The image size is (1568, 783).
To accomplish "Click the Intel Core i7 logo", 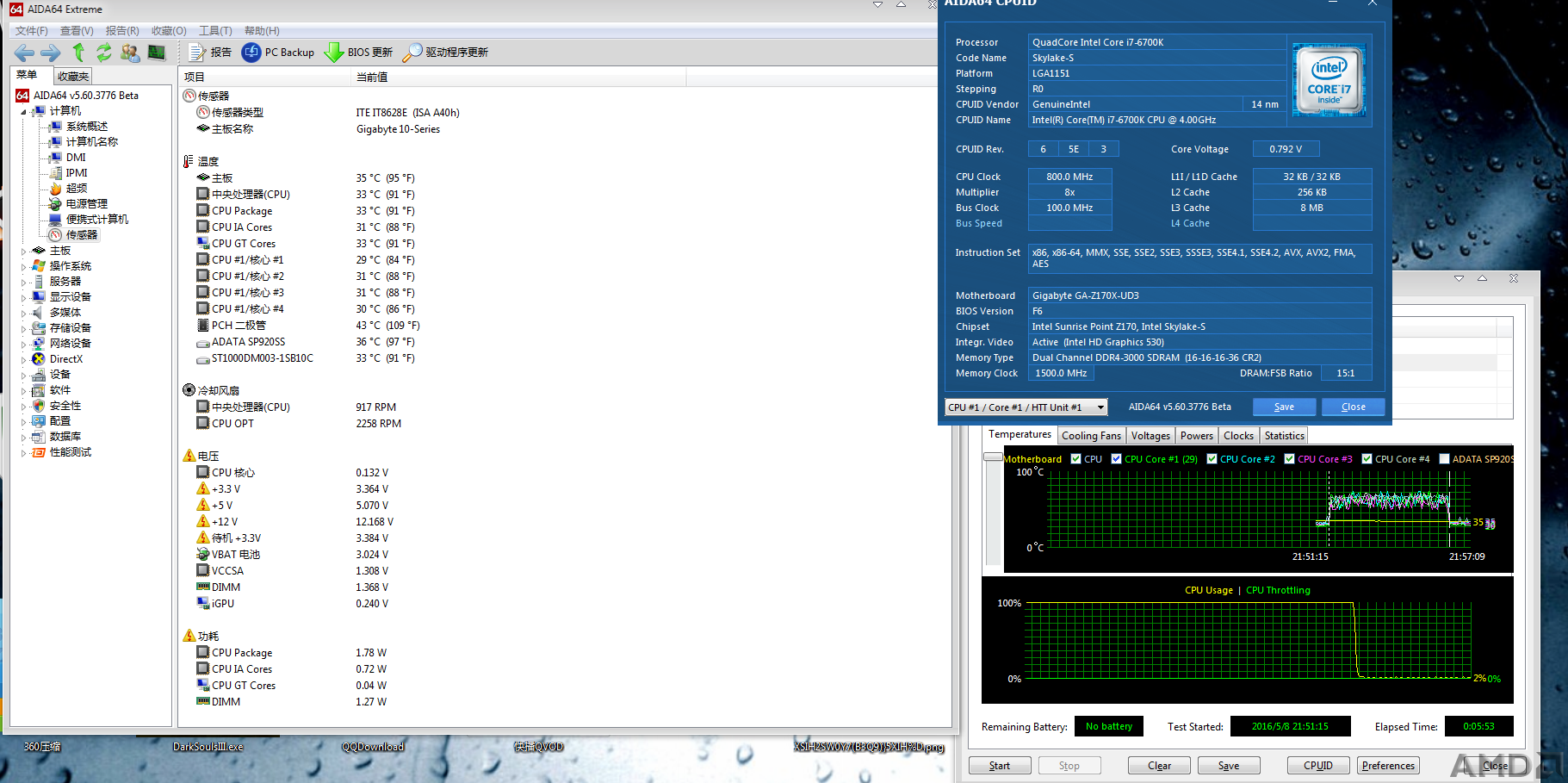I will 1329,80.
